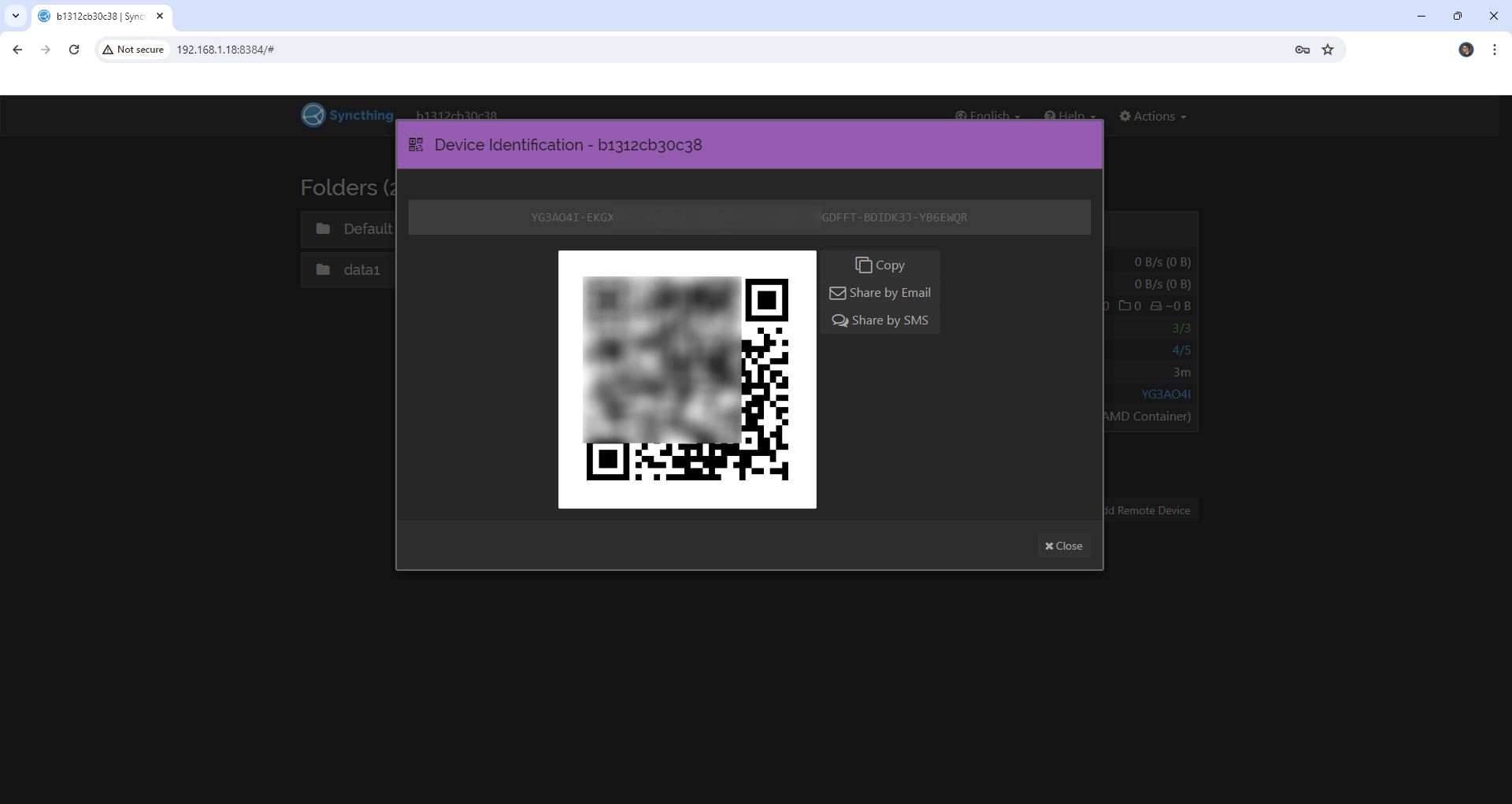Expand the data1 folder row

pyautogui.click(x=348, y=269)
